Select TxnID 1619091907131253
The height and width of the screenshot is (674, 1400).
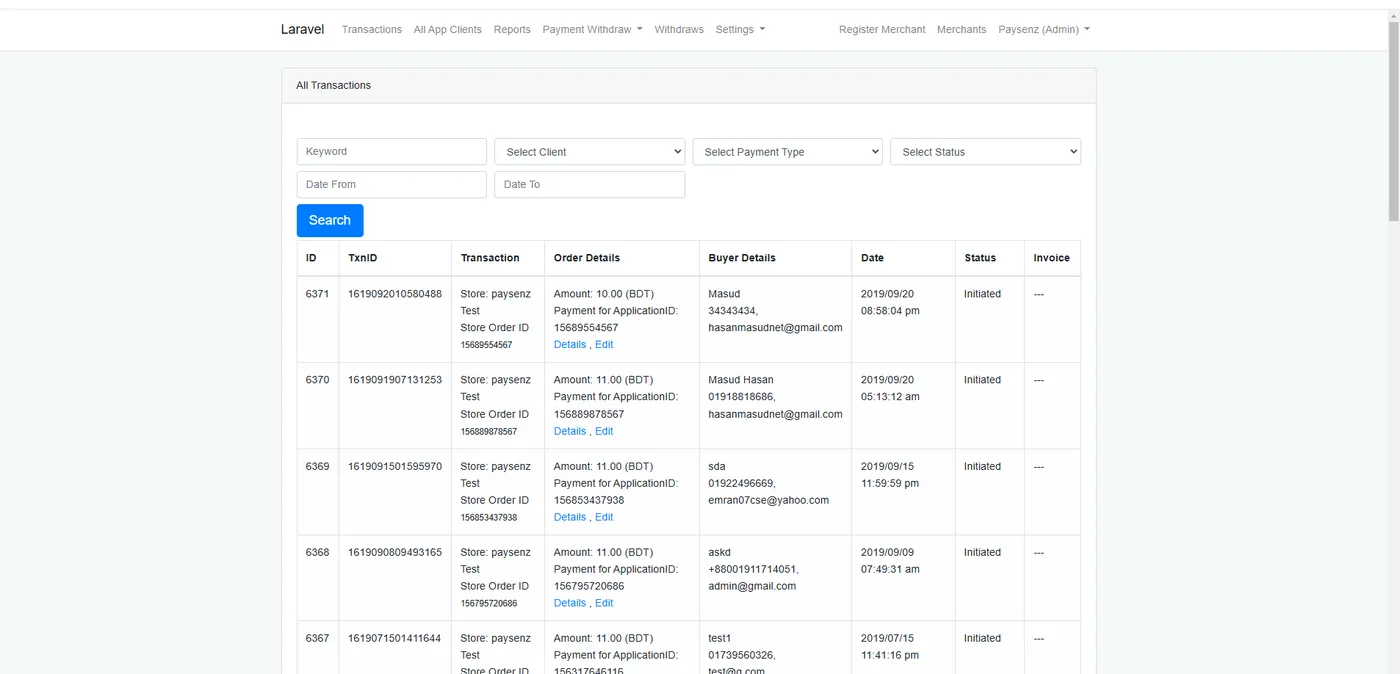click(395, 380)
